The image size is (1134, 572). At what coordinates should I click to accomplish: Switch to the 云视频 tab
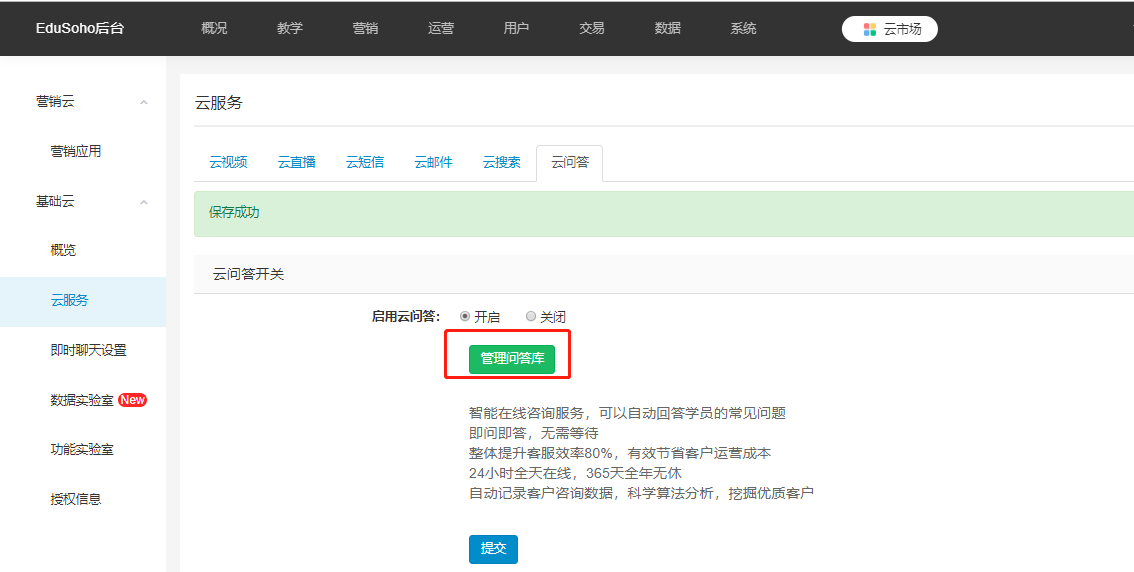click(x=228, y=162)
